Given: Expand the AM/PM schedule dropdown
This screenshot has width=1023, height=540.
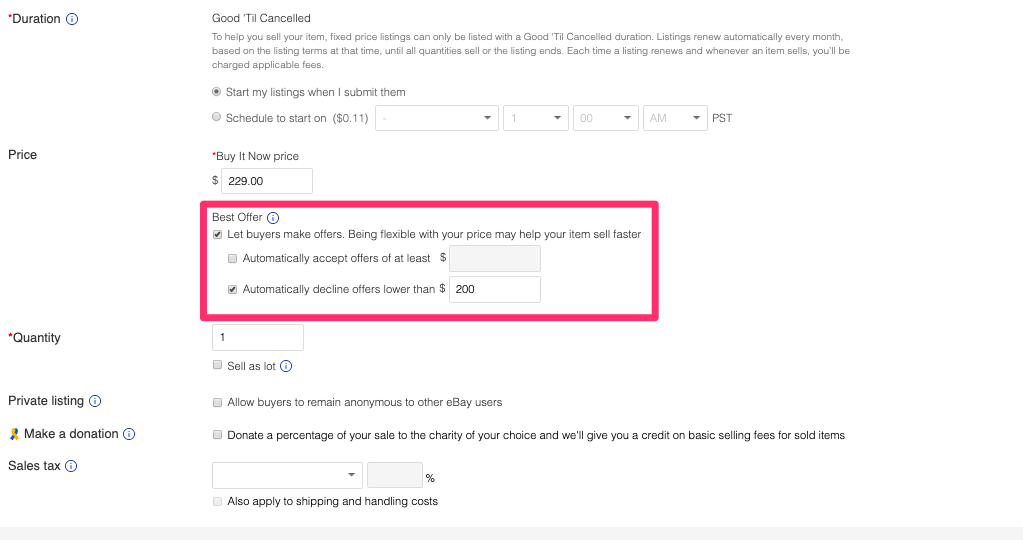Looking at the screenshot, I should point(675,118).
